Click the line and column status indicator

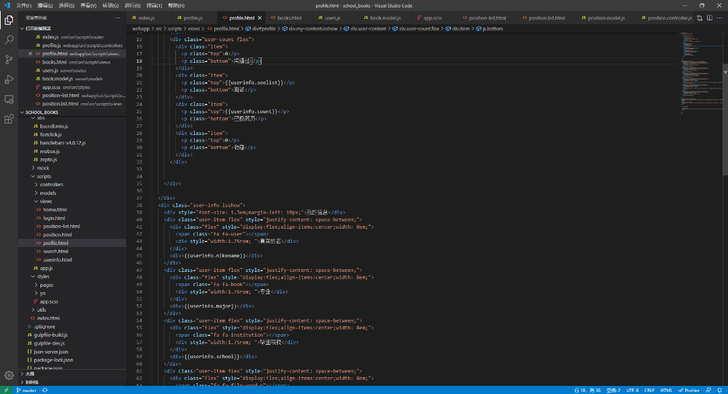point(587,390)
